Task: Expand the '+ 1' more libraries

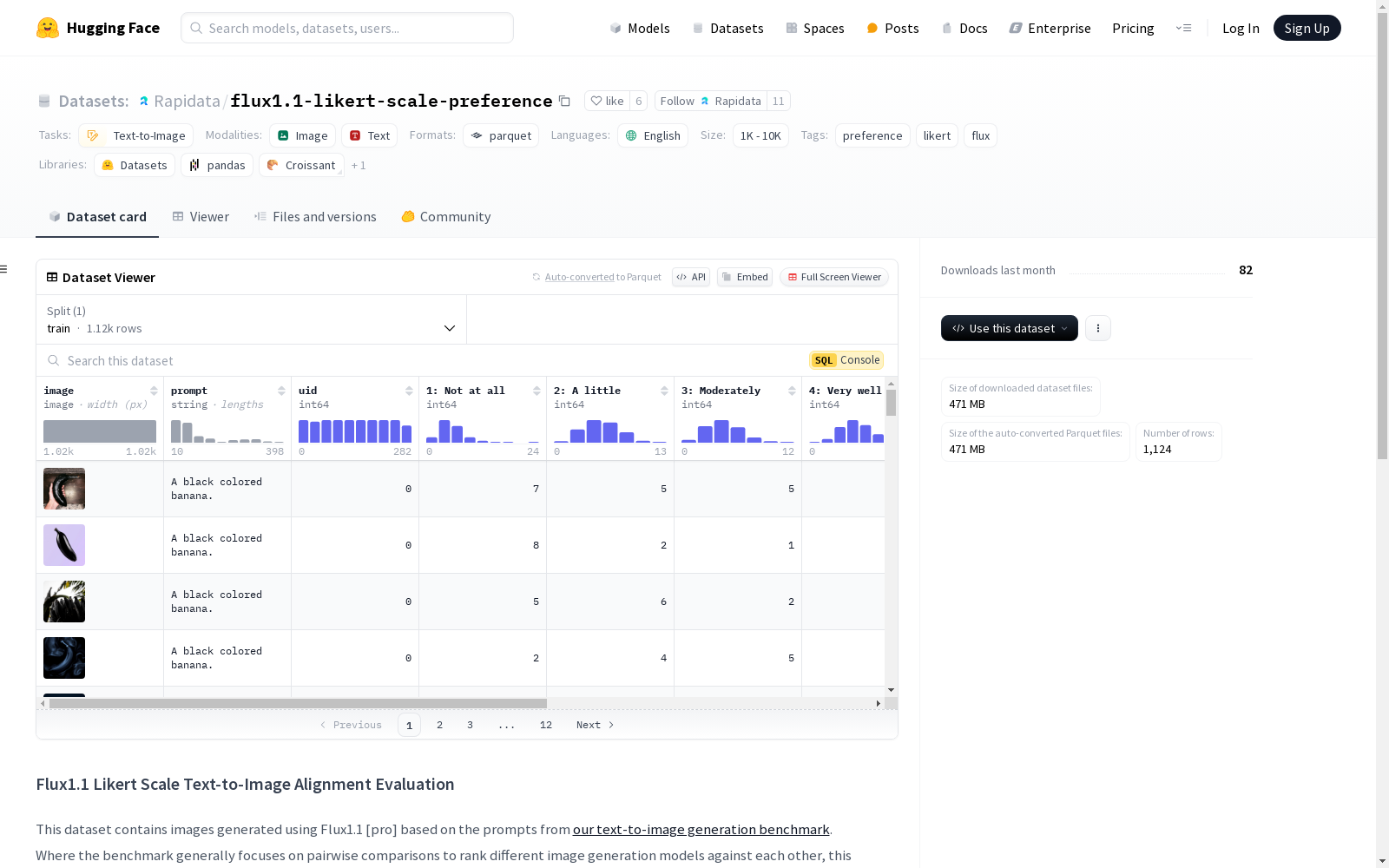Action: pyautogui.click(x=359, y=165)
